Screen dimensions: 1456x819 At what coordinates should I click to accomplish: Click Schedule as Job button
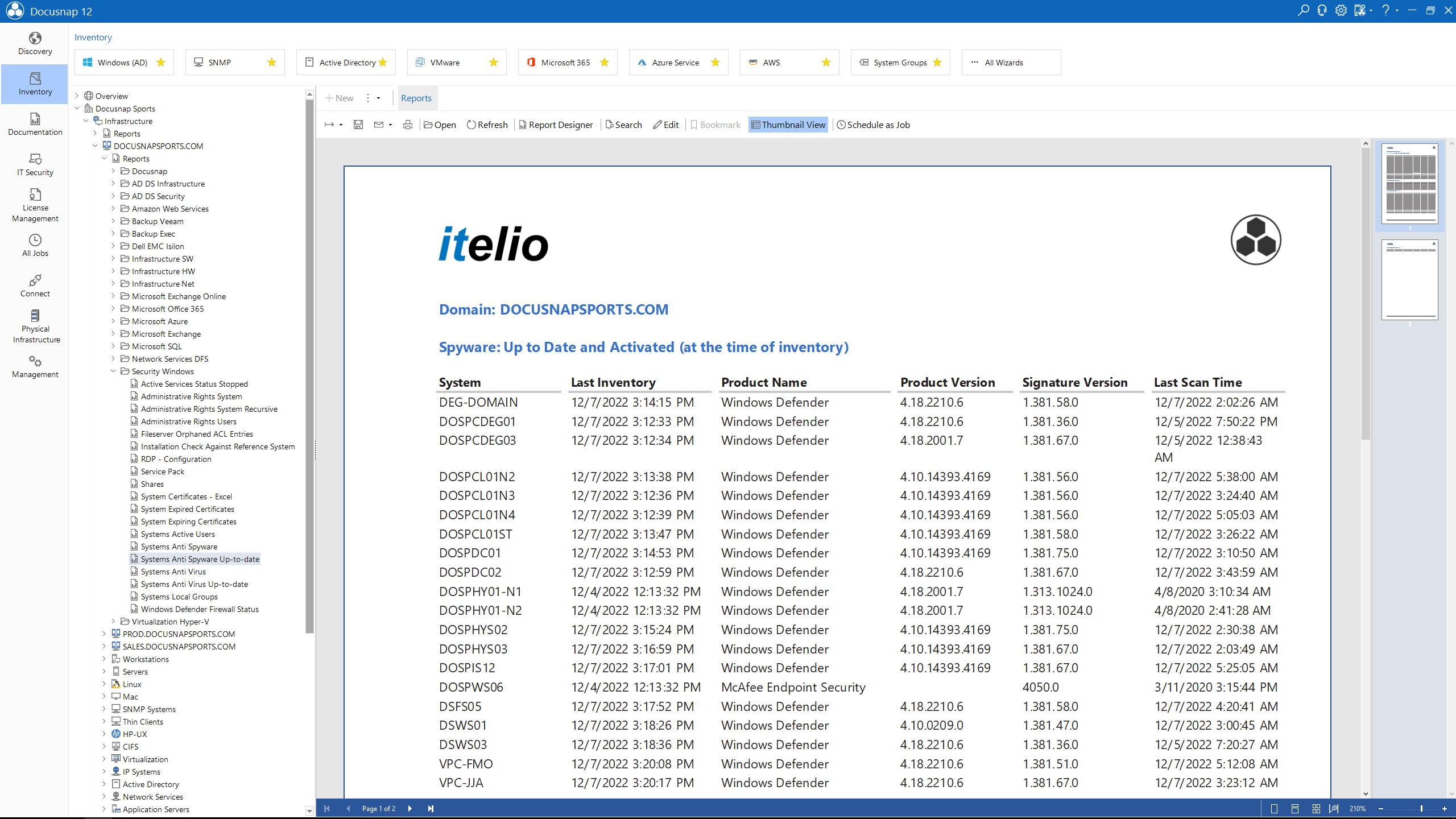(873, 125)
